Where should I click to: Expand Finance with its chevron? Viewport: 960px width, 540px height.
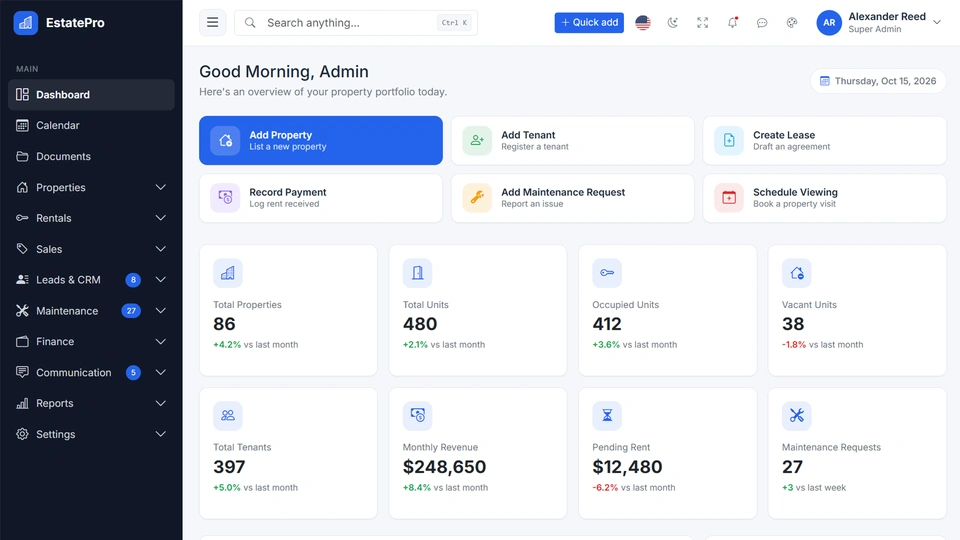(x=160, y=342)
